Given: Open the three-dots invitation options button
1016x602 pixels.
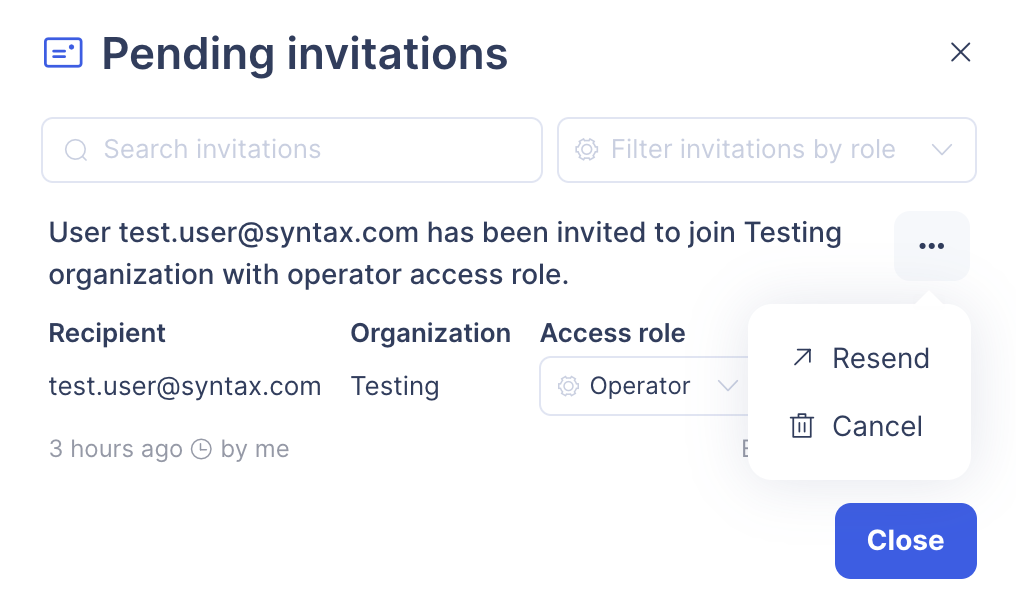Looking at the screenshot, I should point(931,246).
